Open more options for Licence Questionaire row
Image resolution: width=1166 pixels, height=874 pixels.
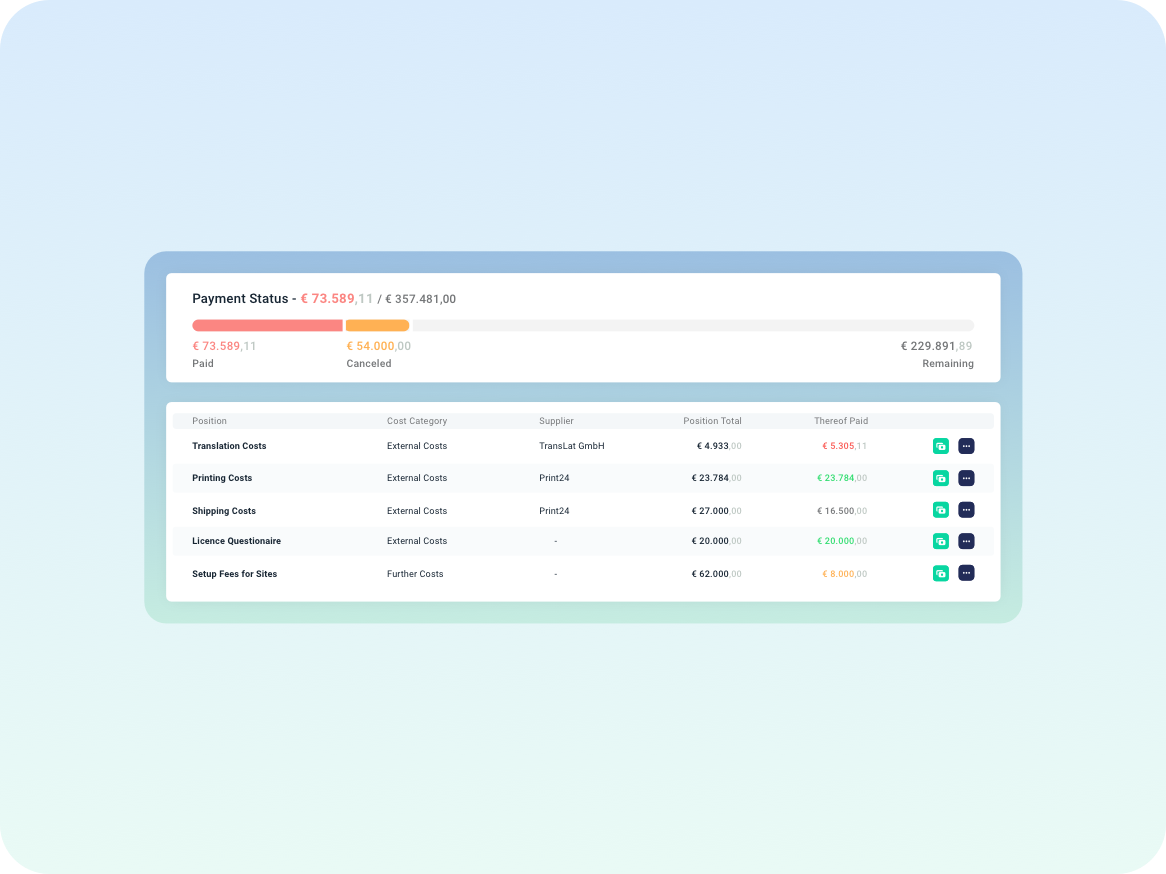click(x=966, y=541)
